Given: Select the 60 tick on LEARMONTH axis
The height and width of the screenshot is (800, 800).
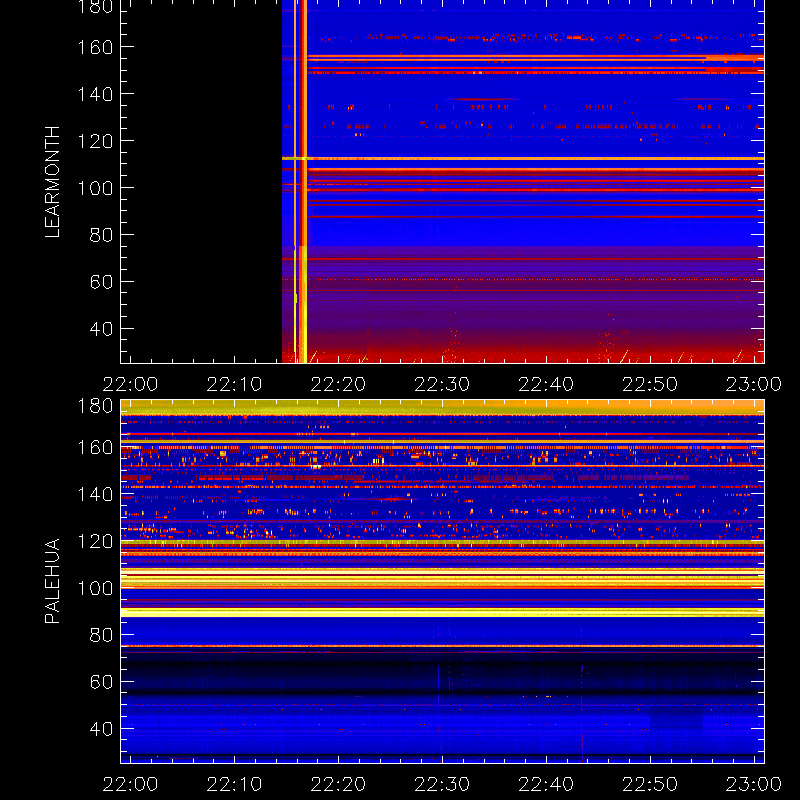Looking at the screenshot, I should [x=101, y=282].
